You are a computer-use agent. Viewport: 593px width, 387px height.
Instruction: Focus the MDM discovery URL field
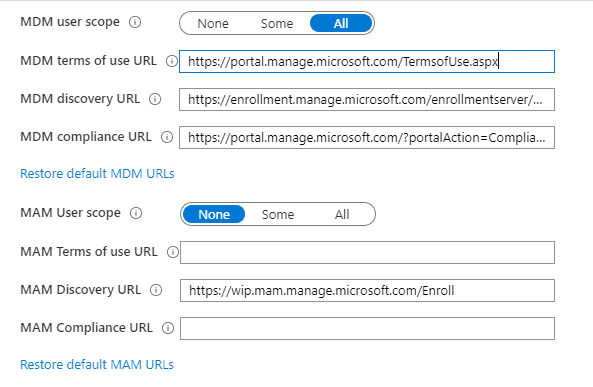click(367, 99)
